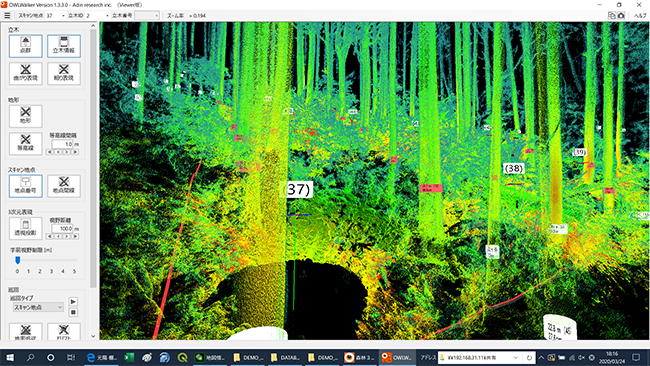Enable the 曲がり表現 curvature display
The image size is (650, 366).
[x=26, y=73]
